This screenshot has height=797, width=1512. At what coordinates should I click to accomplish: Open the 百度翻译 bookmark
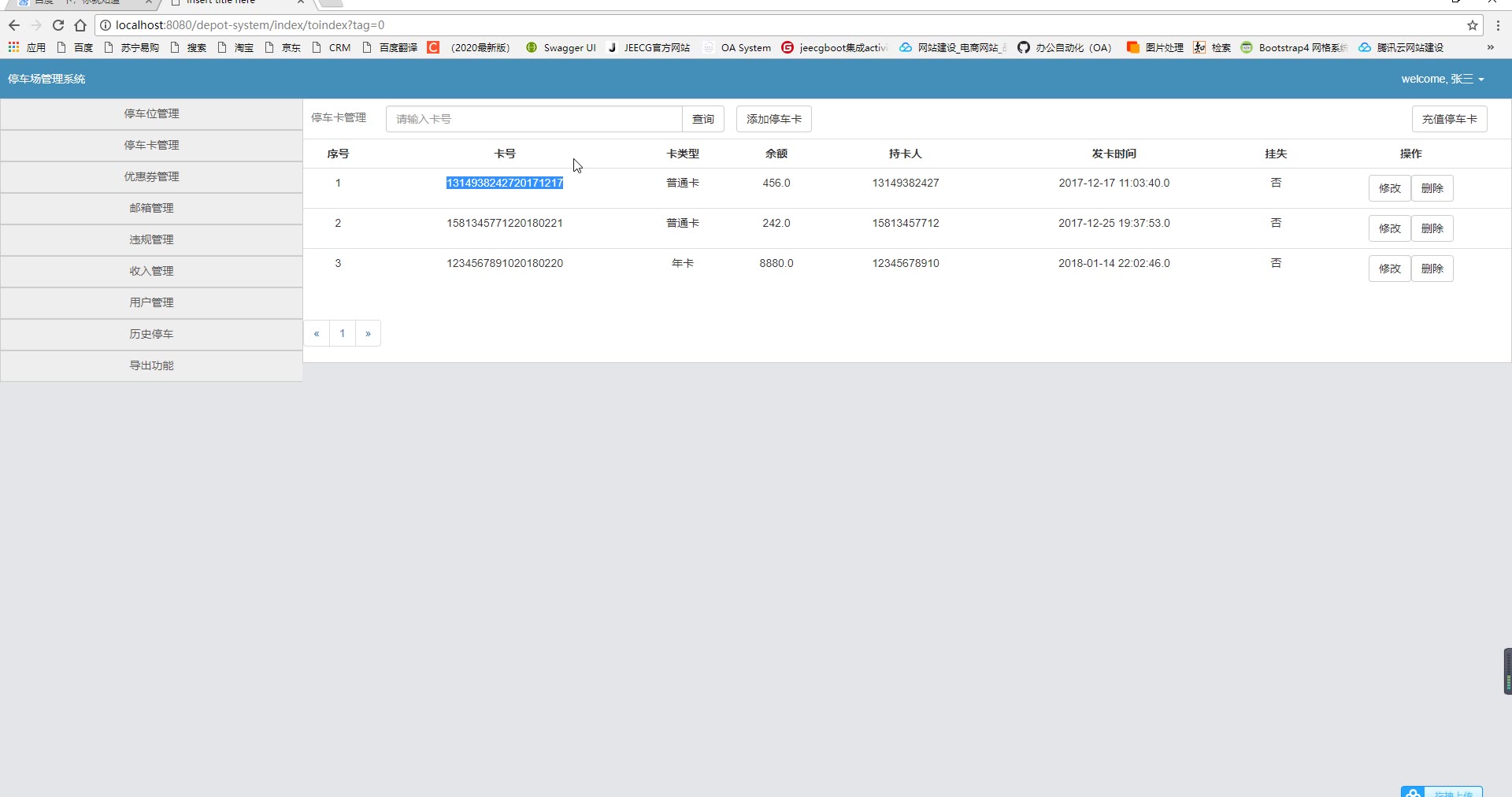390,47
